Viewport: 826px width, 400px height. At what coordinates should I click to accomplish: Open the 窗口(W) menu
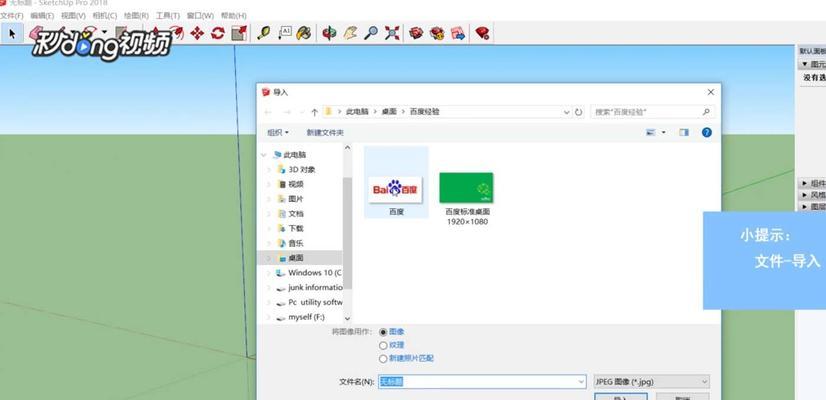200,16
